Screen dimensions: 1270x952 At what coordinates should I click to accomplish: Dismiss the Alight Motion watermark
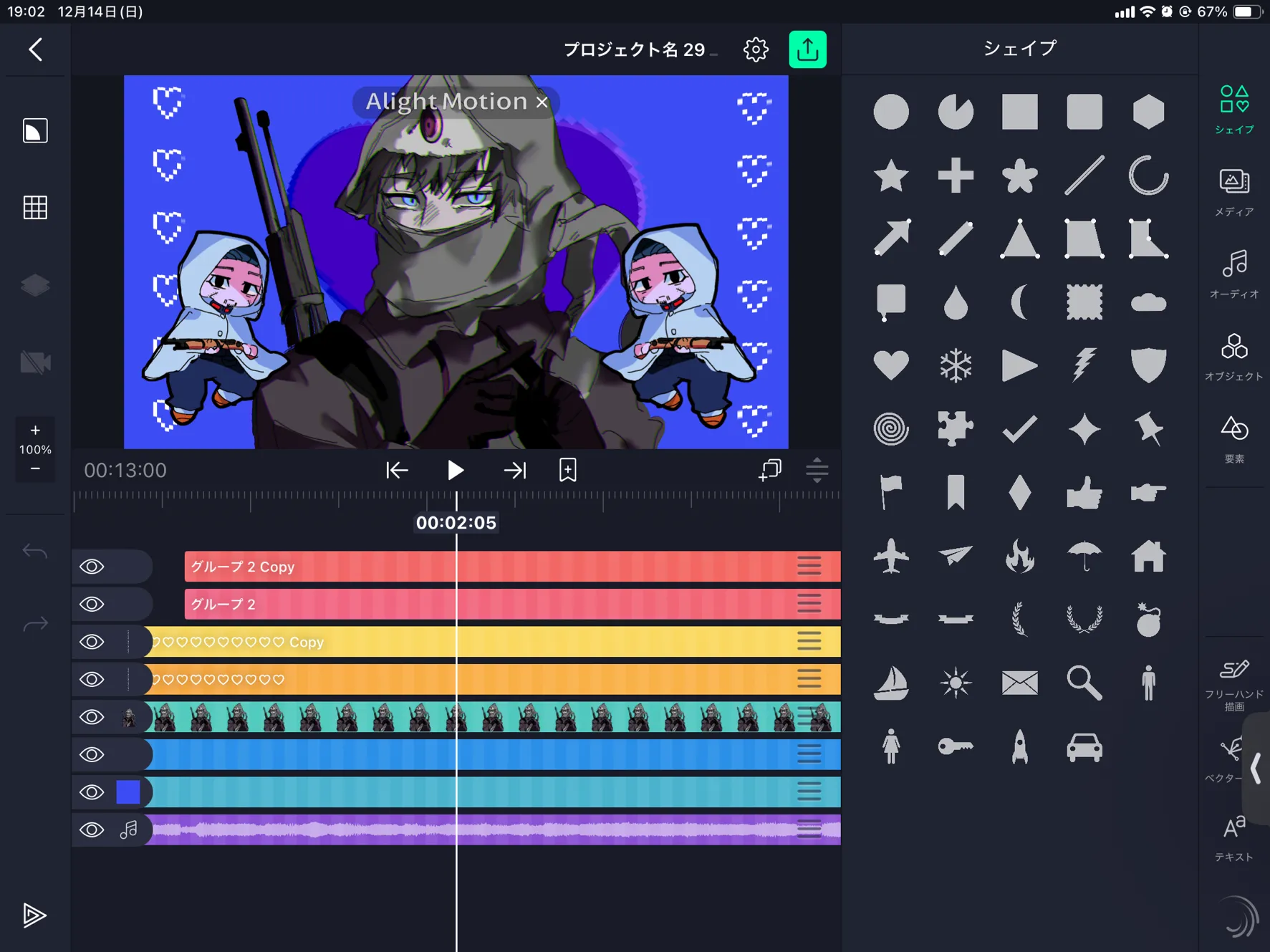point(542,102)
